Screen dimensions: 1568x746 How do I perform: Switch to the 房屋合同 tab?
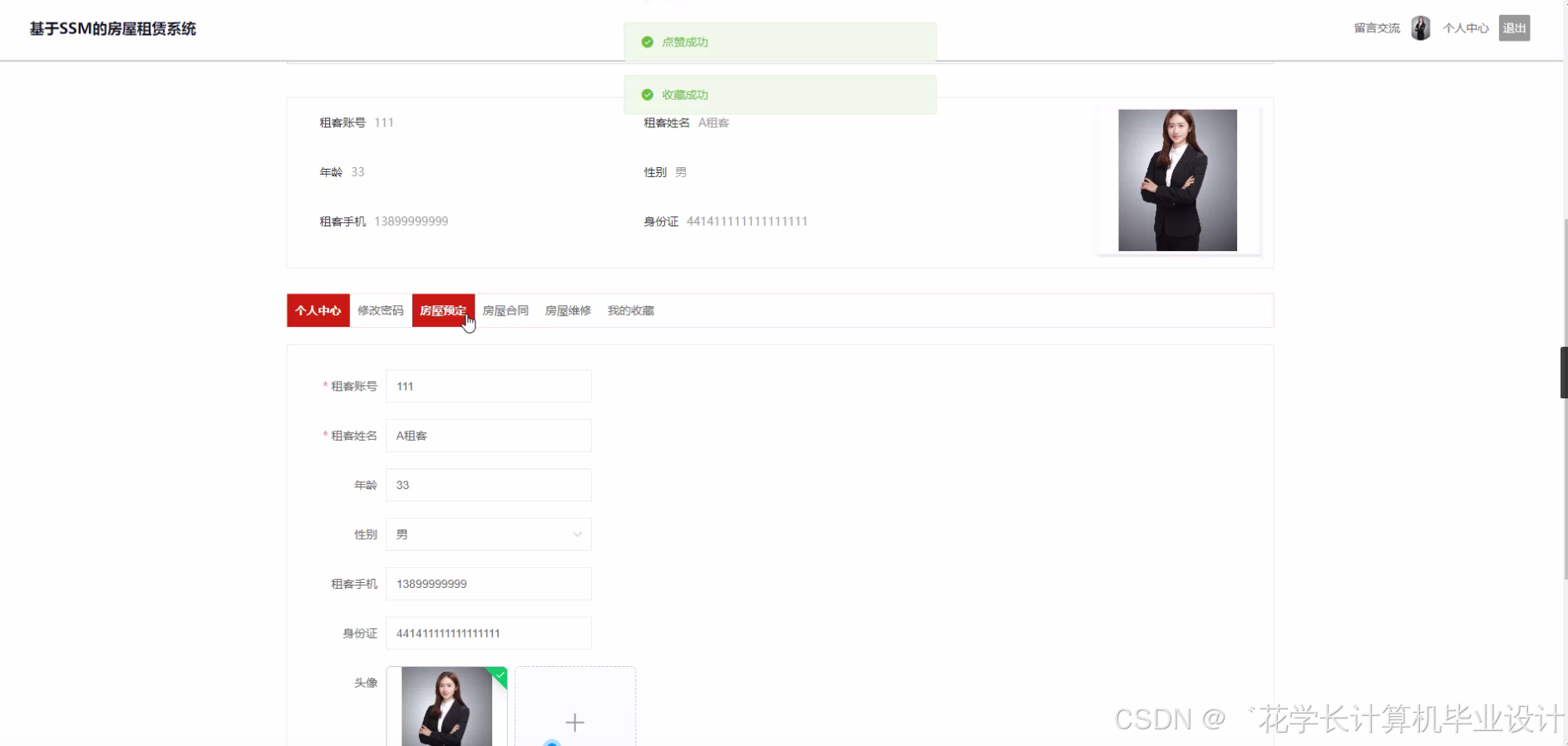[x=505, y=310]
